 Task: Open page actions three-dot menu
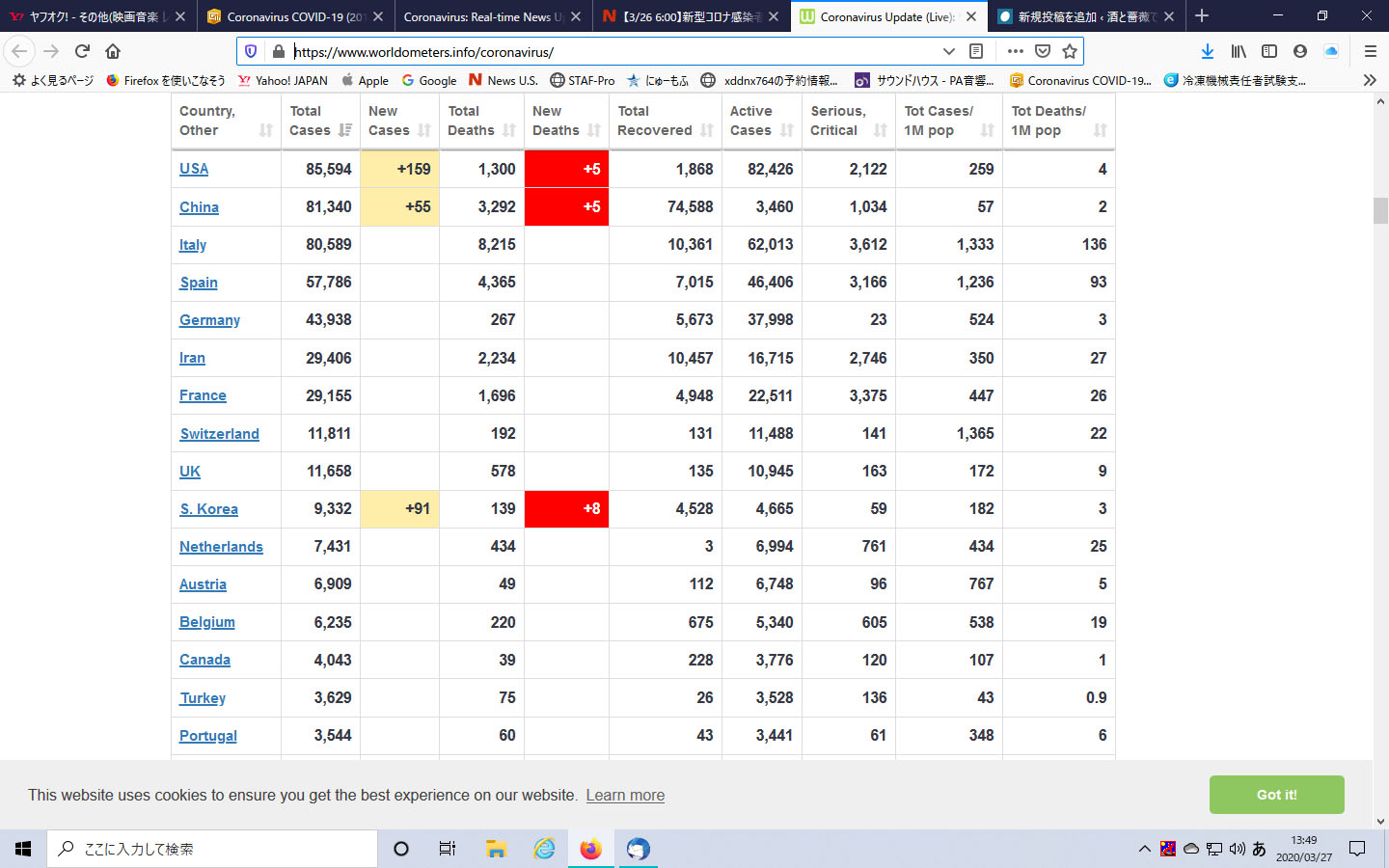pos(1015,51)
